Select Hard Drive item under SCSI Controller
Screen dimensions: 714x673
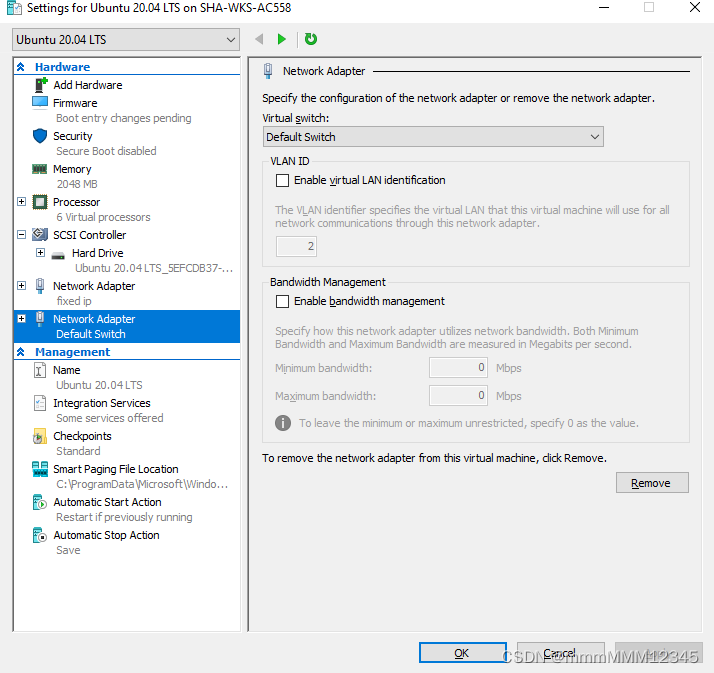[97, 253]
